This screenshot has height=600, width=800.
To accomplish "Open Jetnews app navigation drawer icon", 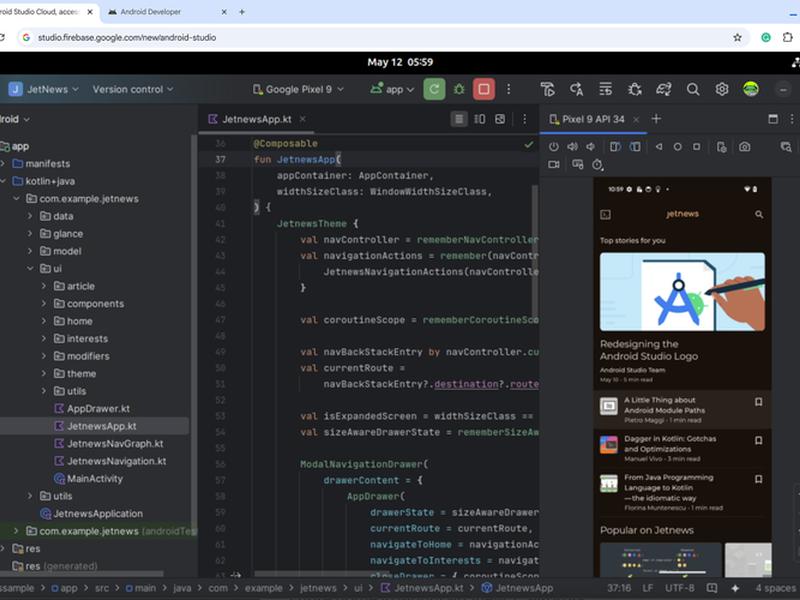I will click(606, 214).
